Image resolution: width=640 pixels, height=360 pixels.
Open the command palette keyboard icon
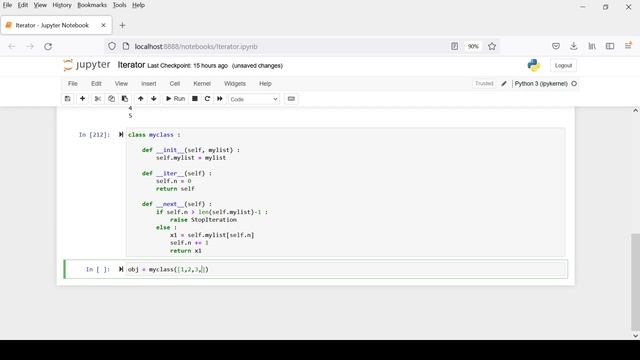(291, 99)
